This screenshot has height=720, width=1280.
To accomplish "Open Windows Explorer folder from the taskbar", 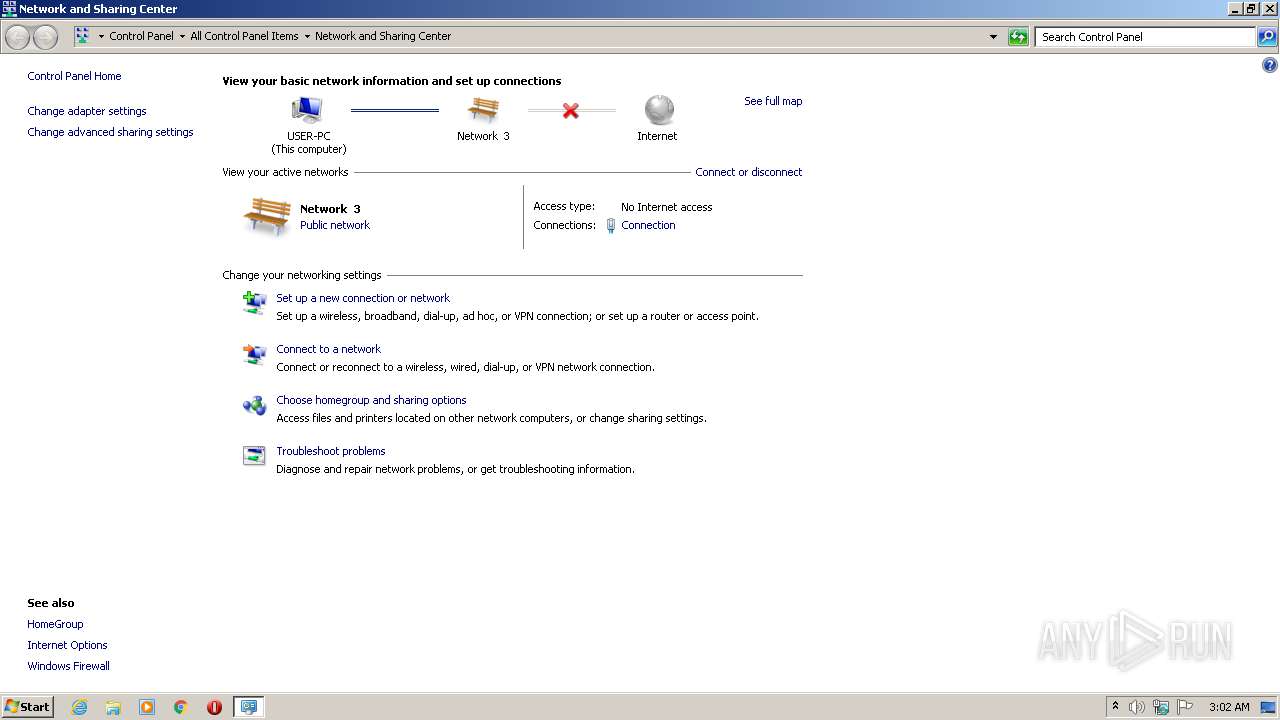I will (x=113, y=707).
